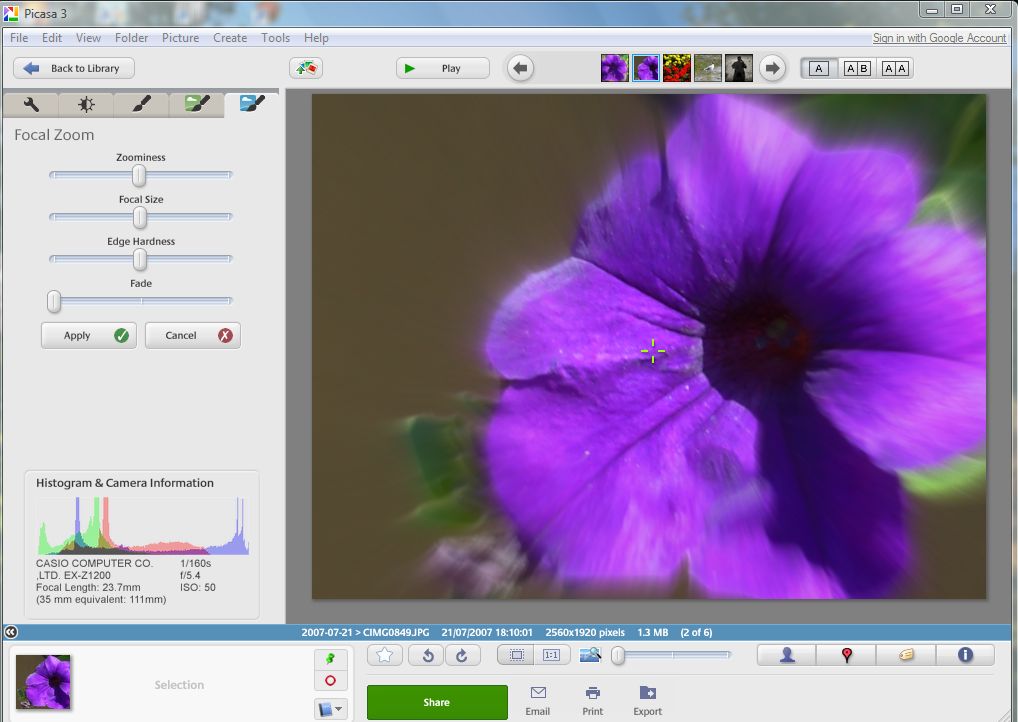Rotate photo clockwise
Image resolution: width=1018 pixels, height=722 pixels.
click(462, 655)
